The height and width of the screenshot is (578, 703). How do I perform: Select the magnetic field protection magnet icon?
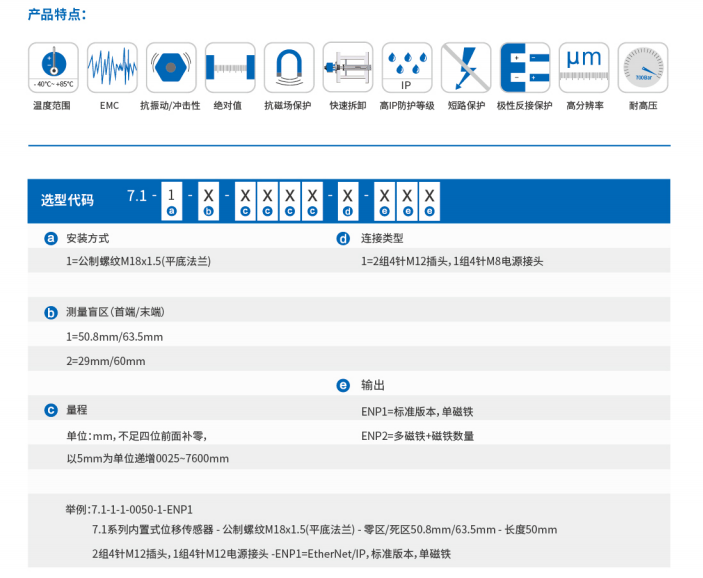click(289, 68)
